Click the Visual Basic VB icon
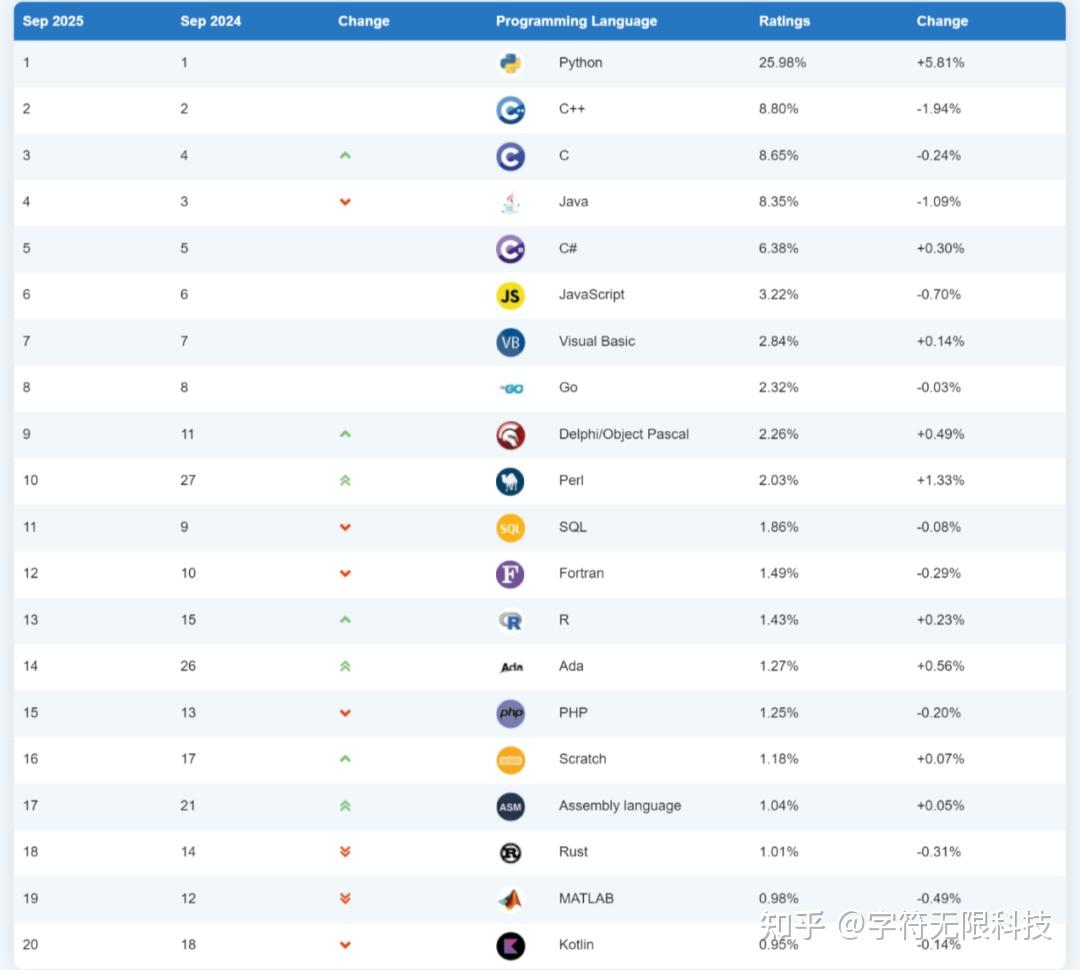 point(510,342)
